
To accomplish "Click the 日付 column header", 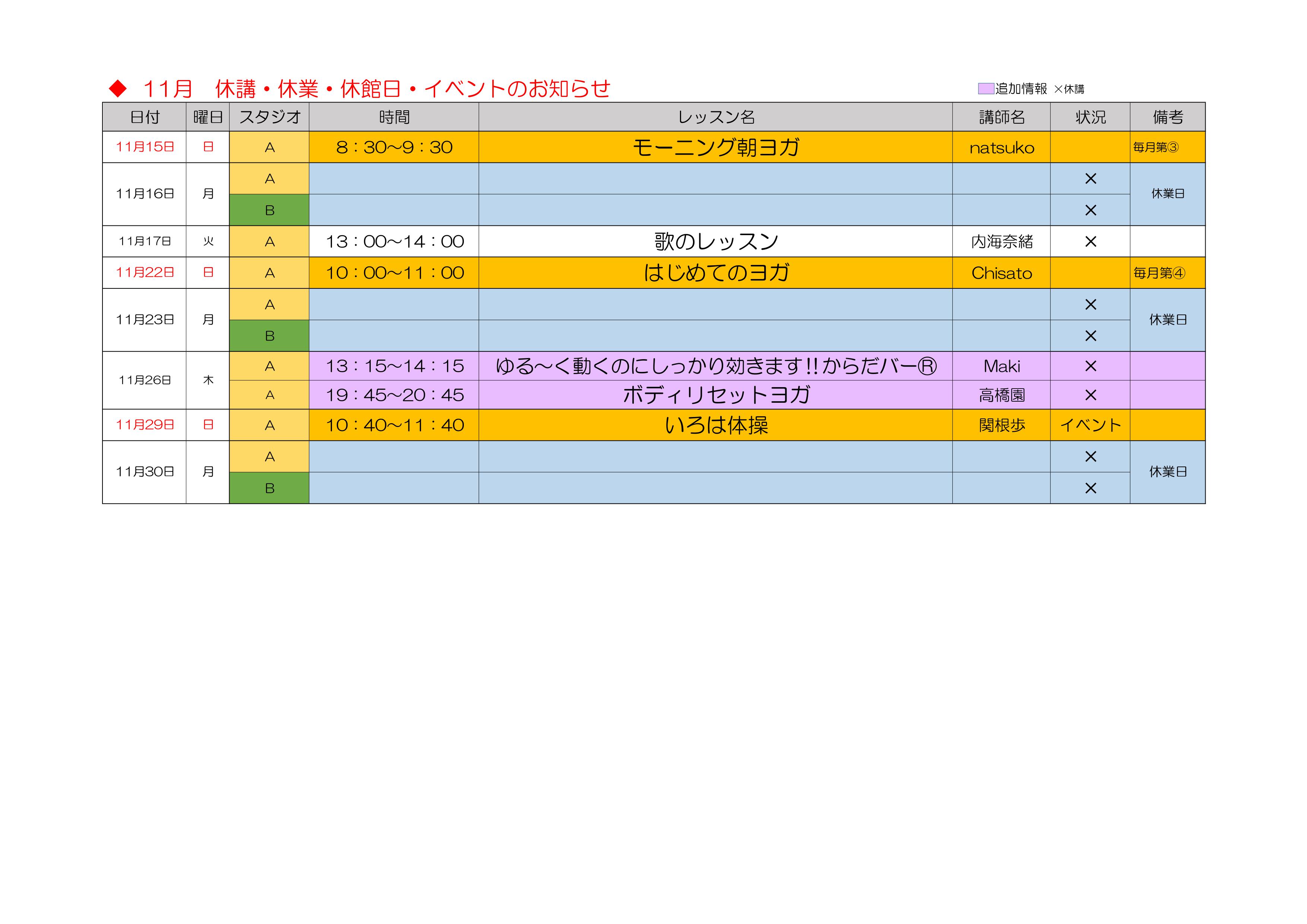I will pyautogui.click(x=145, y=117).
